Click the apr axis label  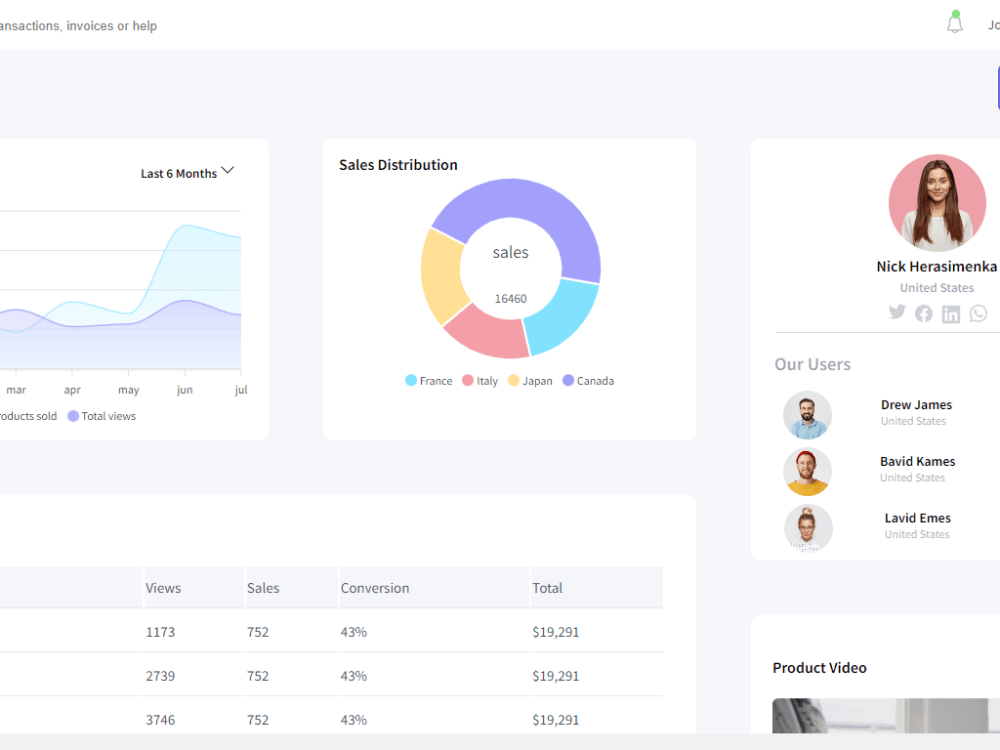72,390
